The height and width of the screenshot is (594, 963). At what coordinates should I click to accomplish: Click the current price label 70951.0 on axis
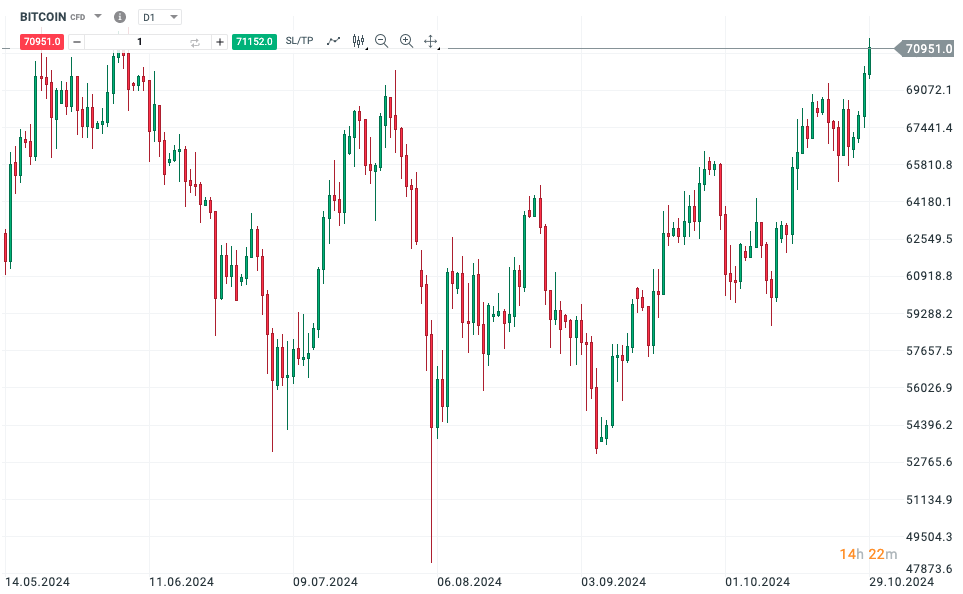tap(925, 49)
